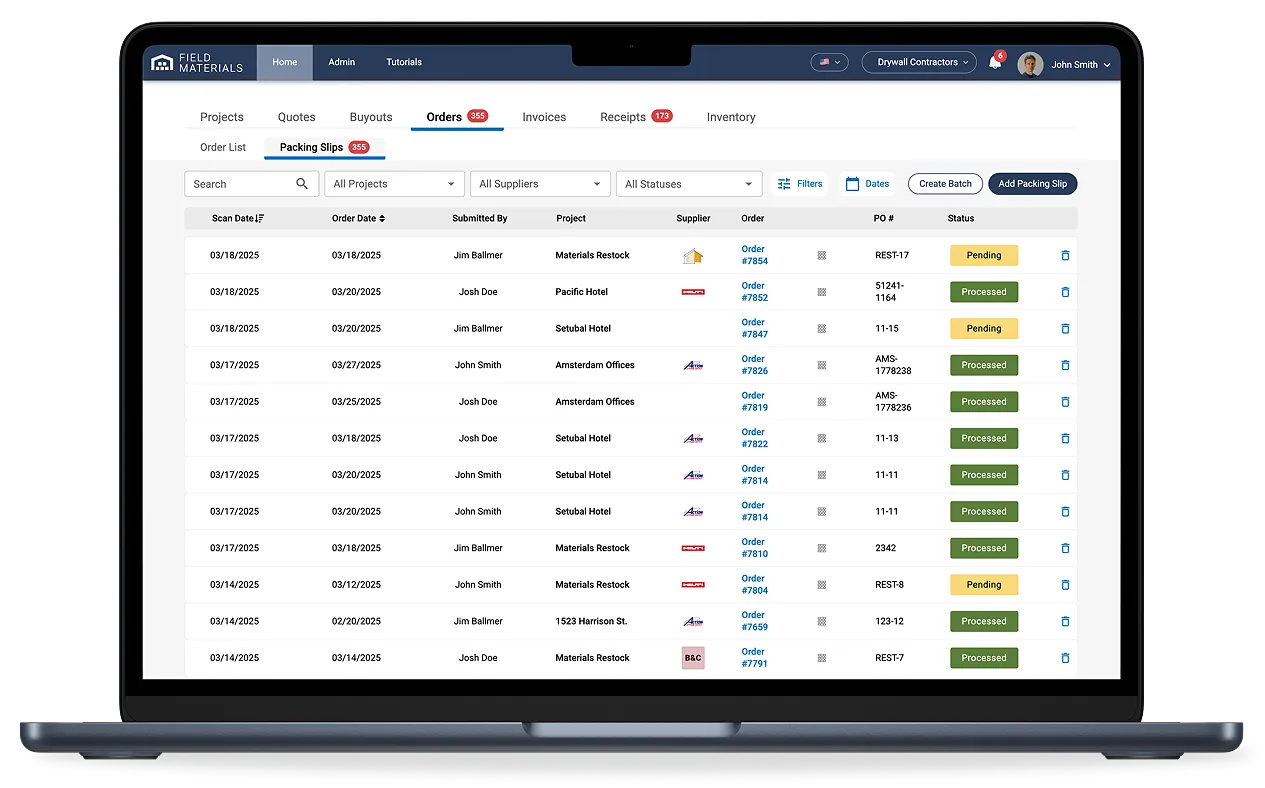Click the Add Packing Slip button
This screenshot has height=788, width=1265.
pos(1032,184)
